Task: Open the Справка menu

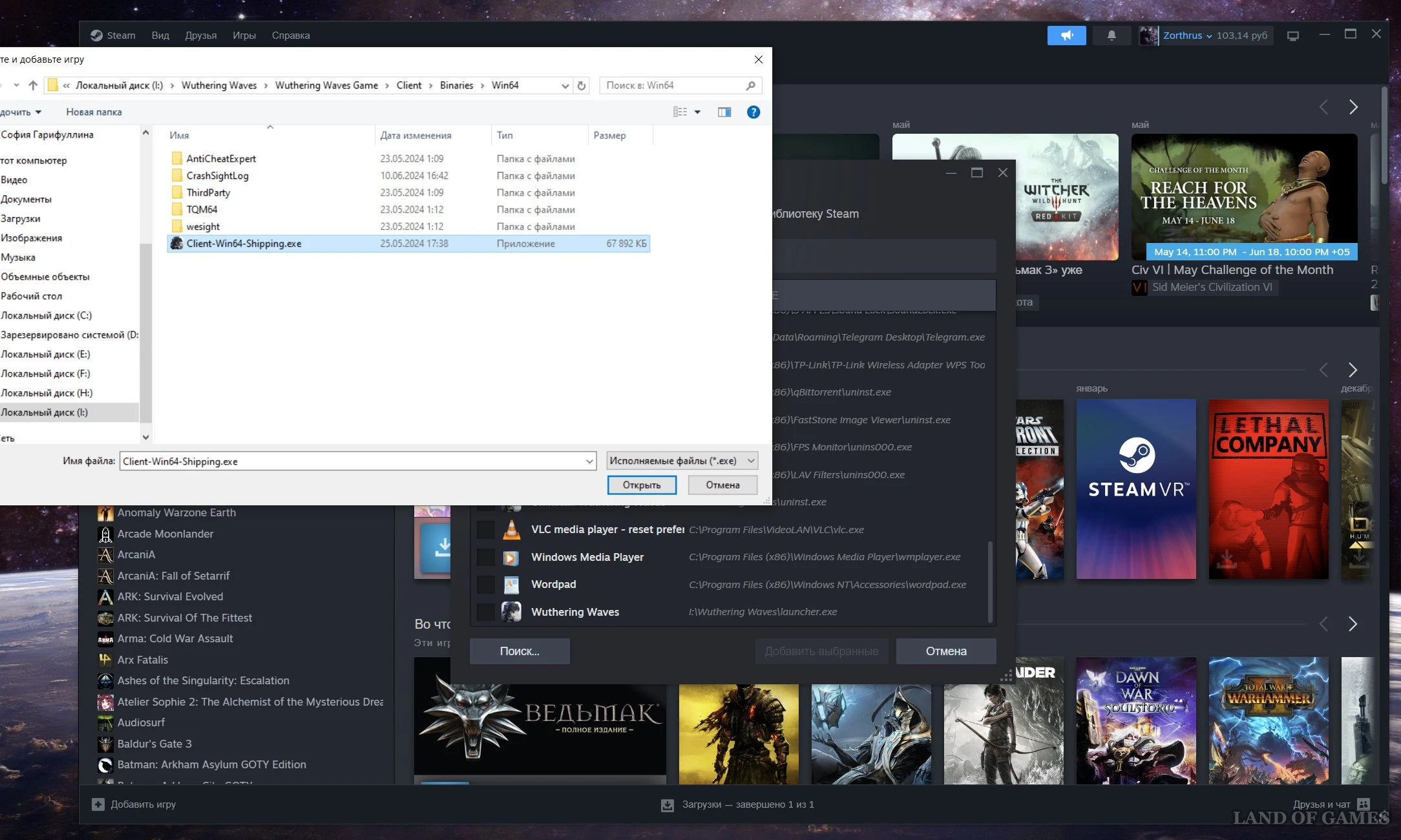Action: pyautogui.click(x=291, y=36)
